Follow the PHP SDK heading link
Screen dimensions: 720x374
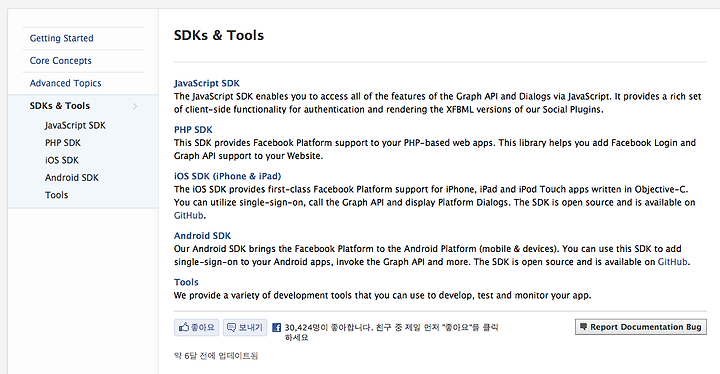point(193,130)
